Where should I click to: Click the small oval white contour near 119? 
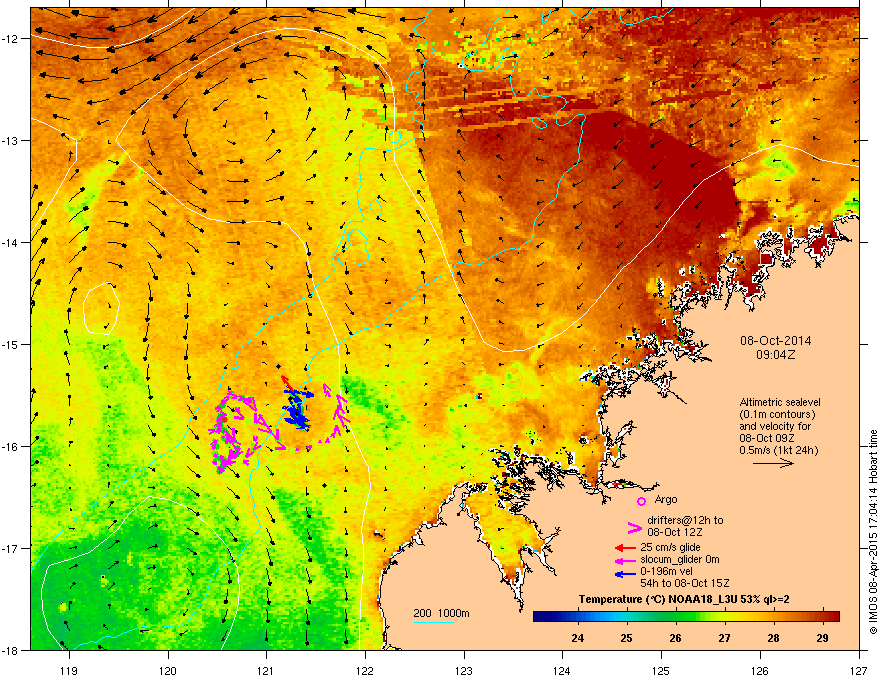(101, 309)
